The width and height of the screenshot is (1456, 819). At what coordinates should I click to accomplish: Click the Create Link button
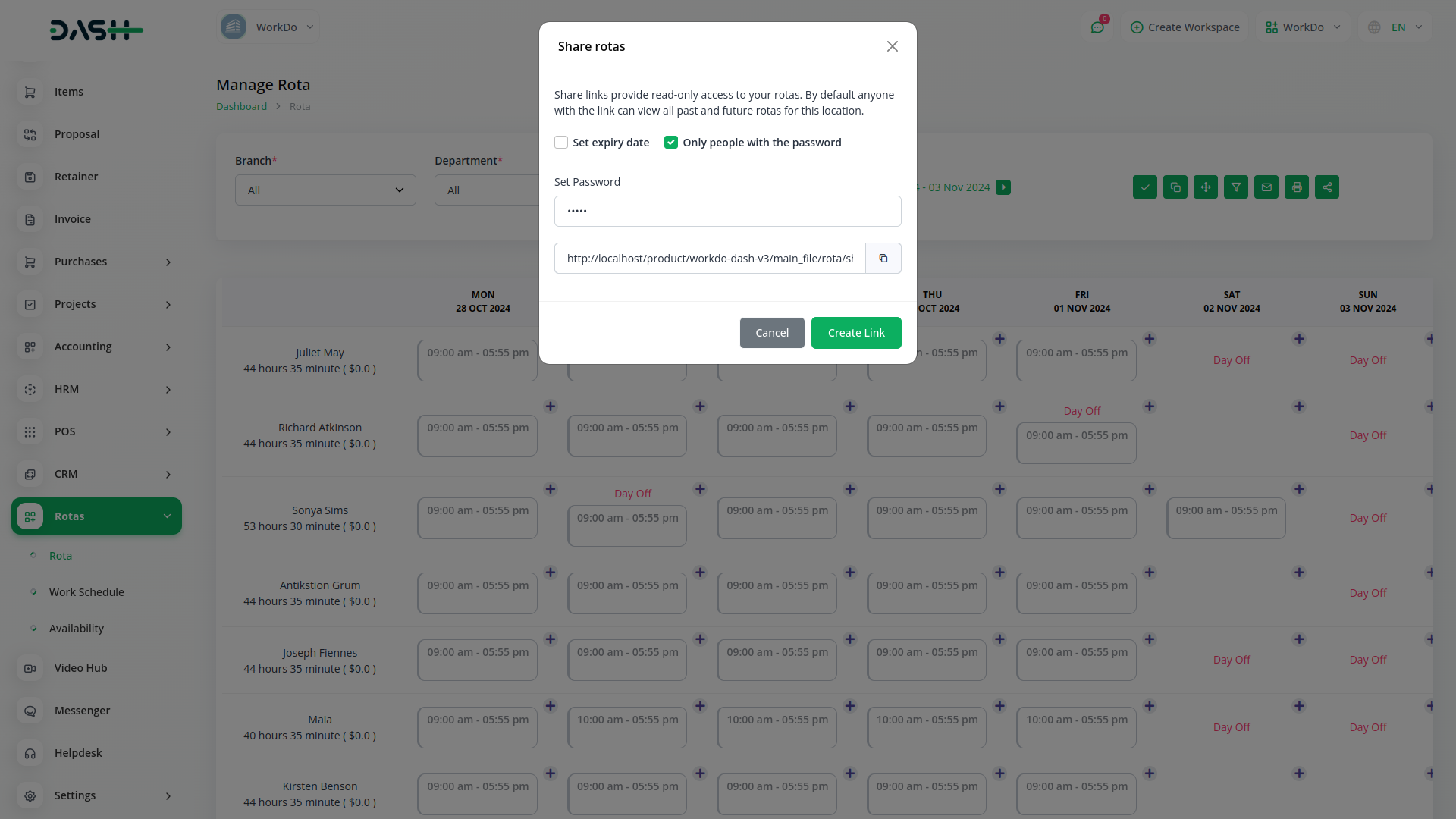(855, 333)
